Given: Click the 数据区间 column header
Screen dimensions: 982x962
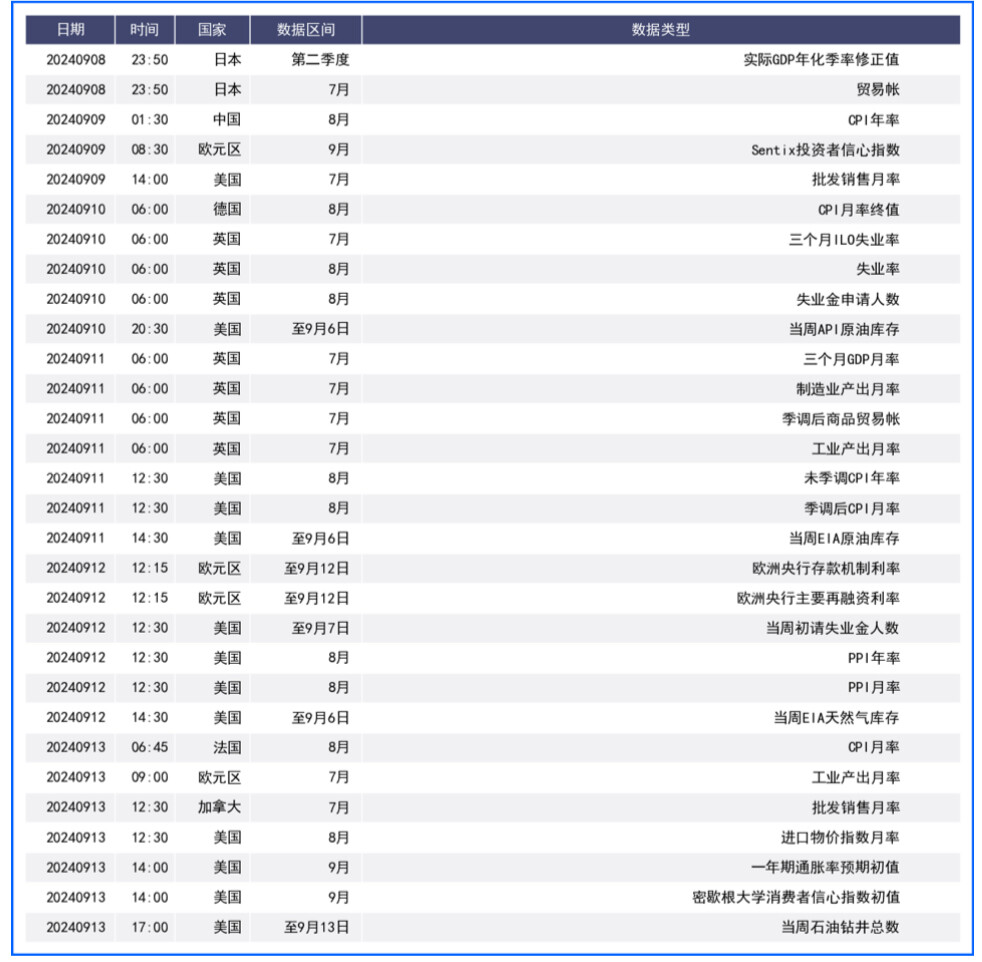Looking at the screenshot, I should coord(306,29).
